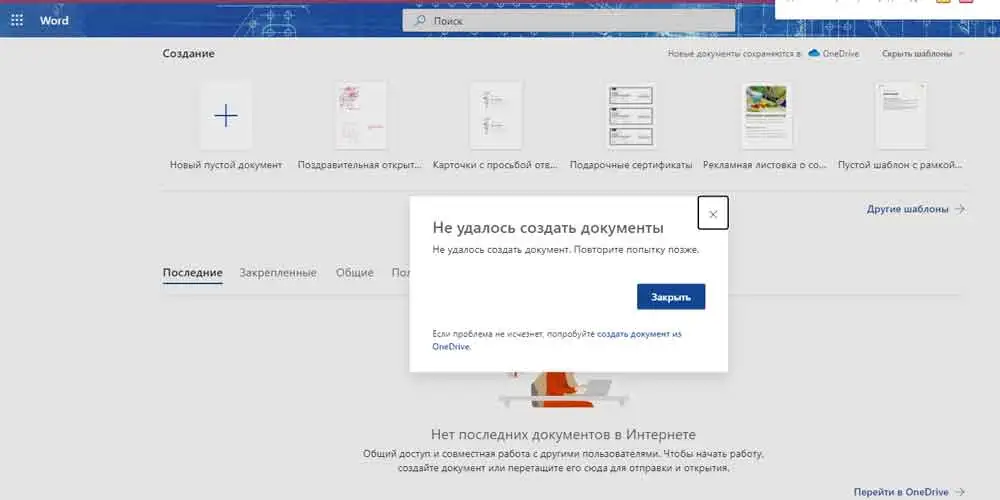Follow Перейти в OneDrive link
The height and width of the screenshot is (500, 1000).
pos(909,492)
